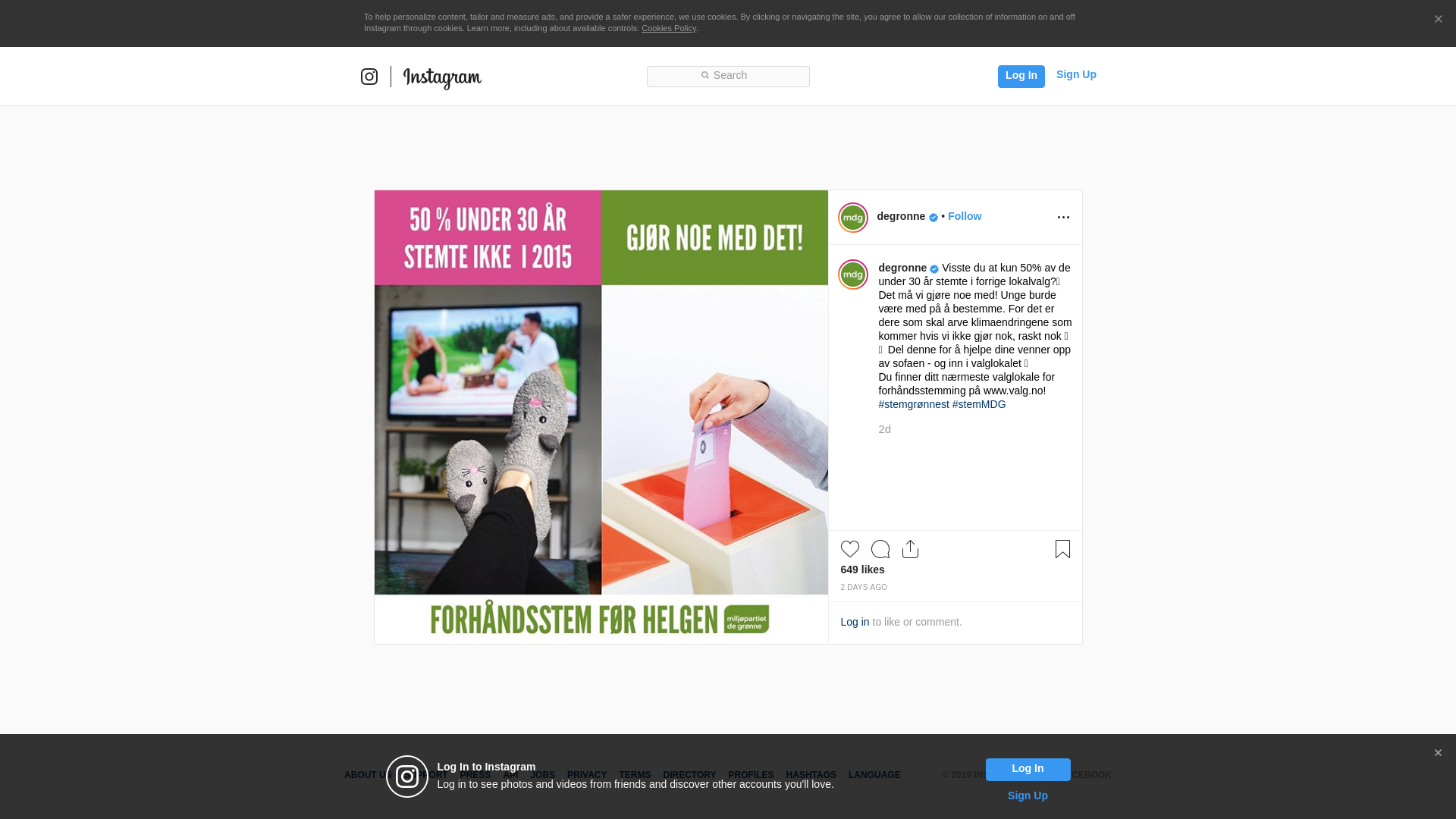Image resolution: width=1456 pixels, height=819 pixels.
Task: Open the Cookies Policy link
Action: pos(669,28)
